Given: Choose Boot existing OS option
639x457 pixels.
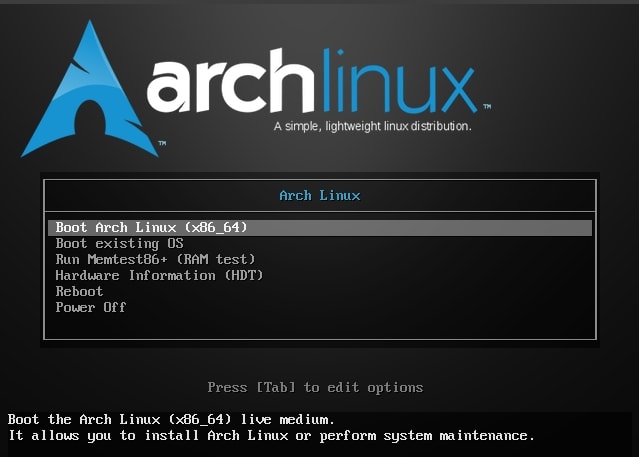Looking at the screenshot, I should click(119, 243).
